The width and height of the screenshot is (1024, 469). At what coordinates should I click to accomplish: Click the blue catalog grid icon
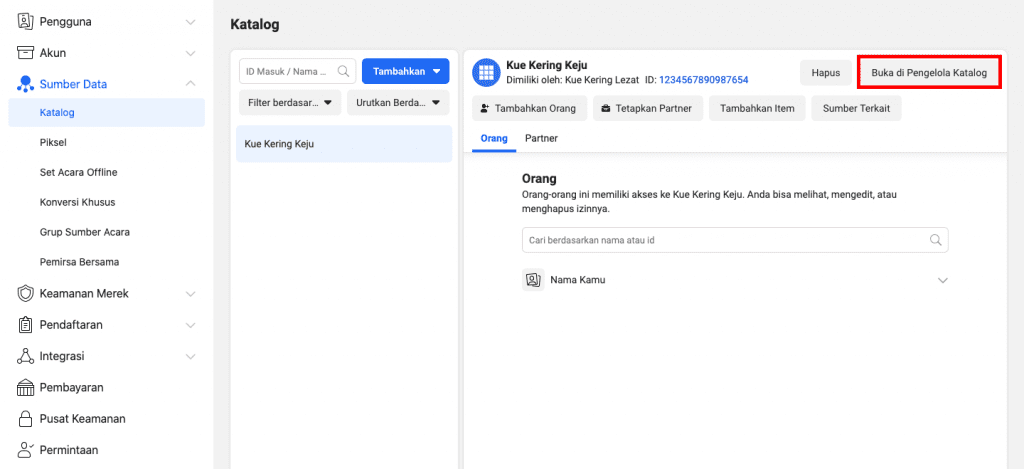click(x=486, y=72)
